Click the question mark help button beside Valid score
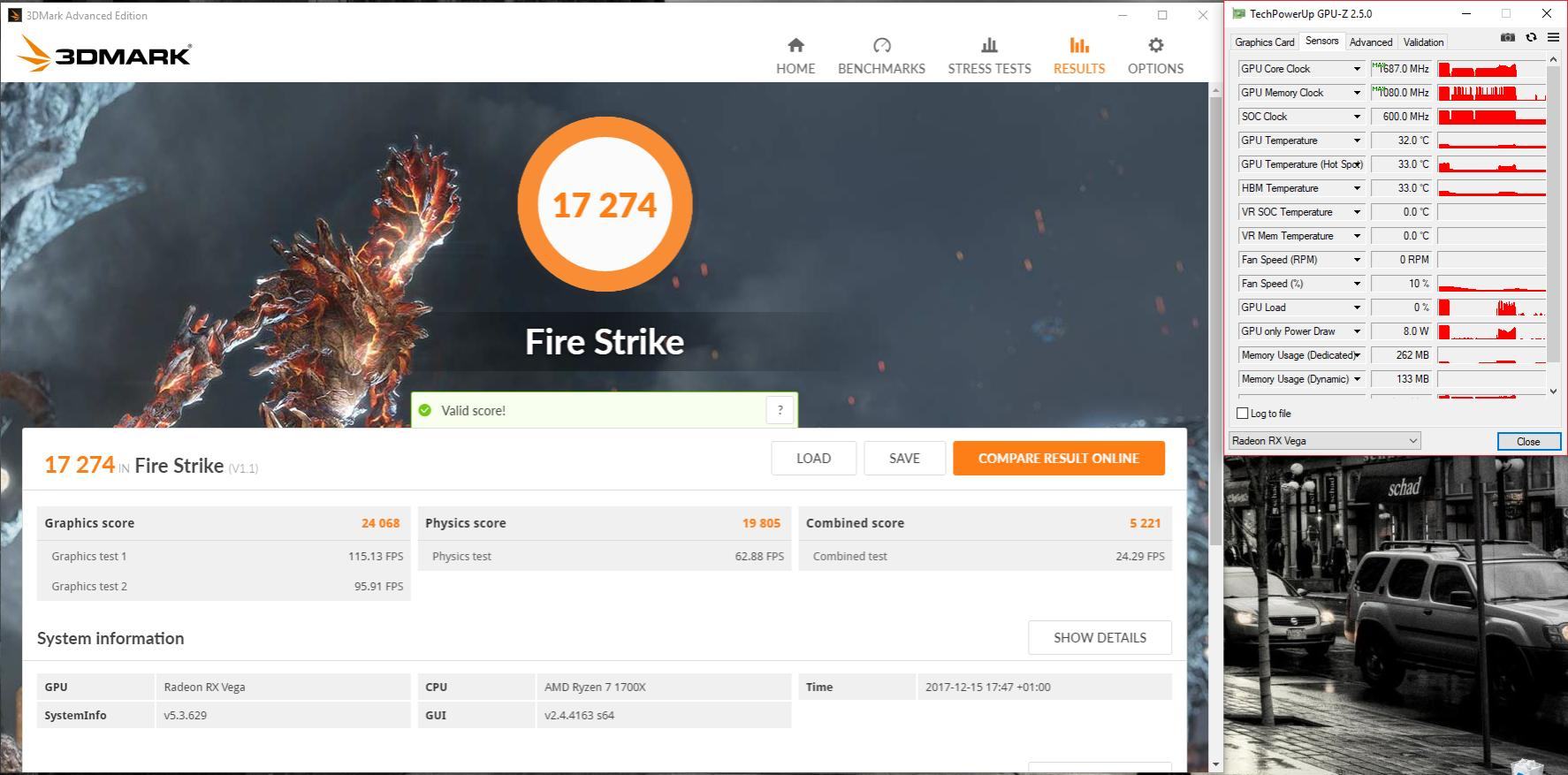The image size is (1568, 775). pyautogui.click(x=780, y=410)
